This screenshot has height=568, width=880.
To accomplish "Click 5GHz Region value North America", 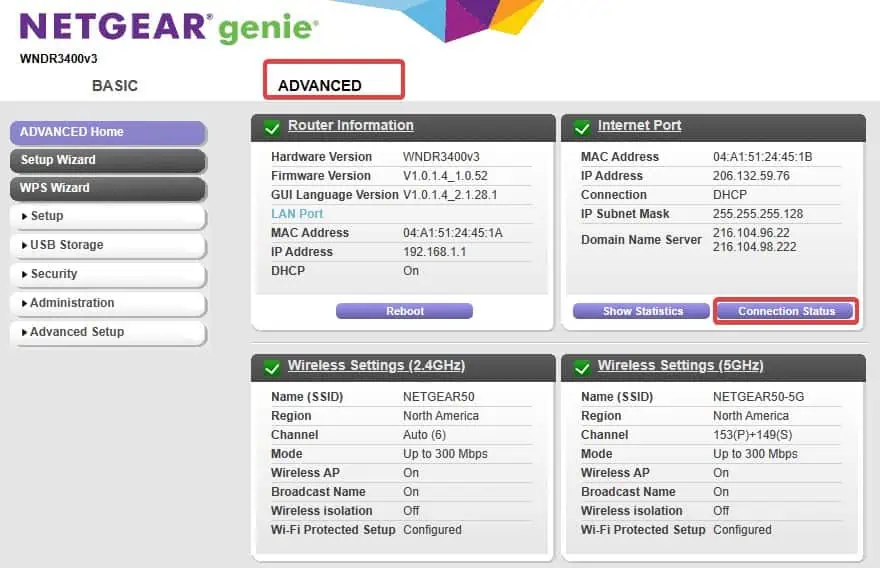I will [750, 416].
